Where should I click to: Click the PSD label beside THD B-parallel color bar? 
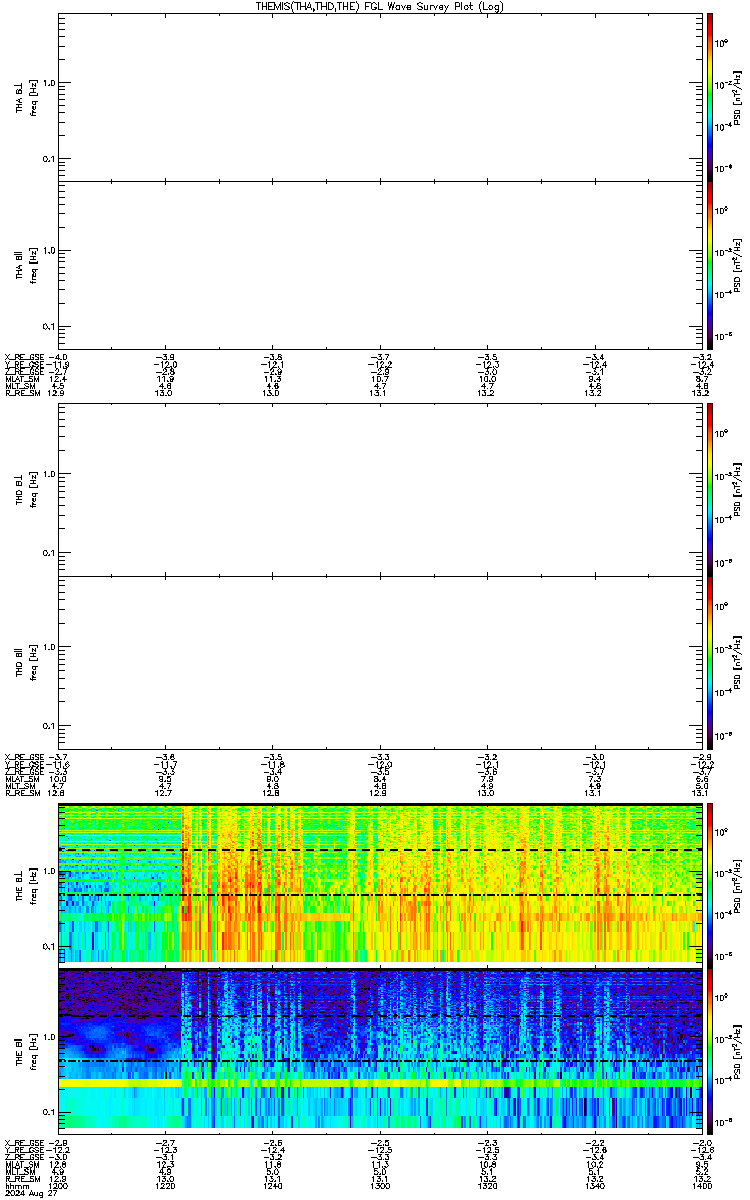tap(737, 661)
